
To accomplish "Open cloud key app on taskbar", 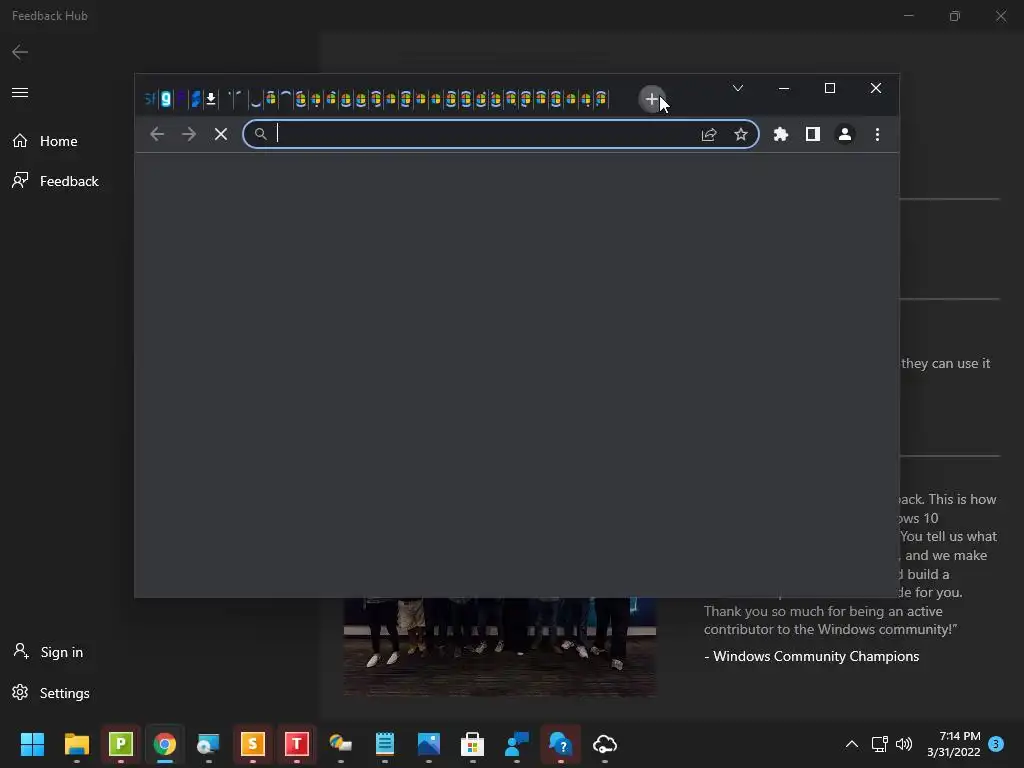I will click(x=605, y=744).
